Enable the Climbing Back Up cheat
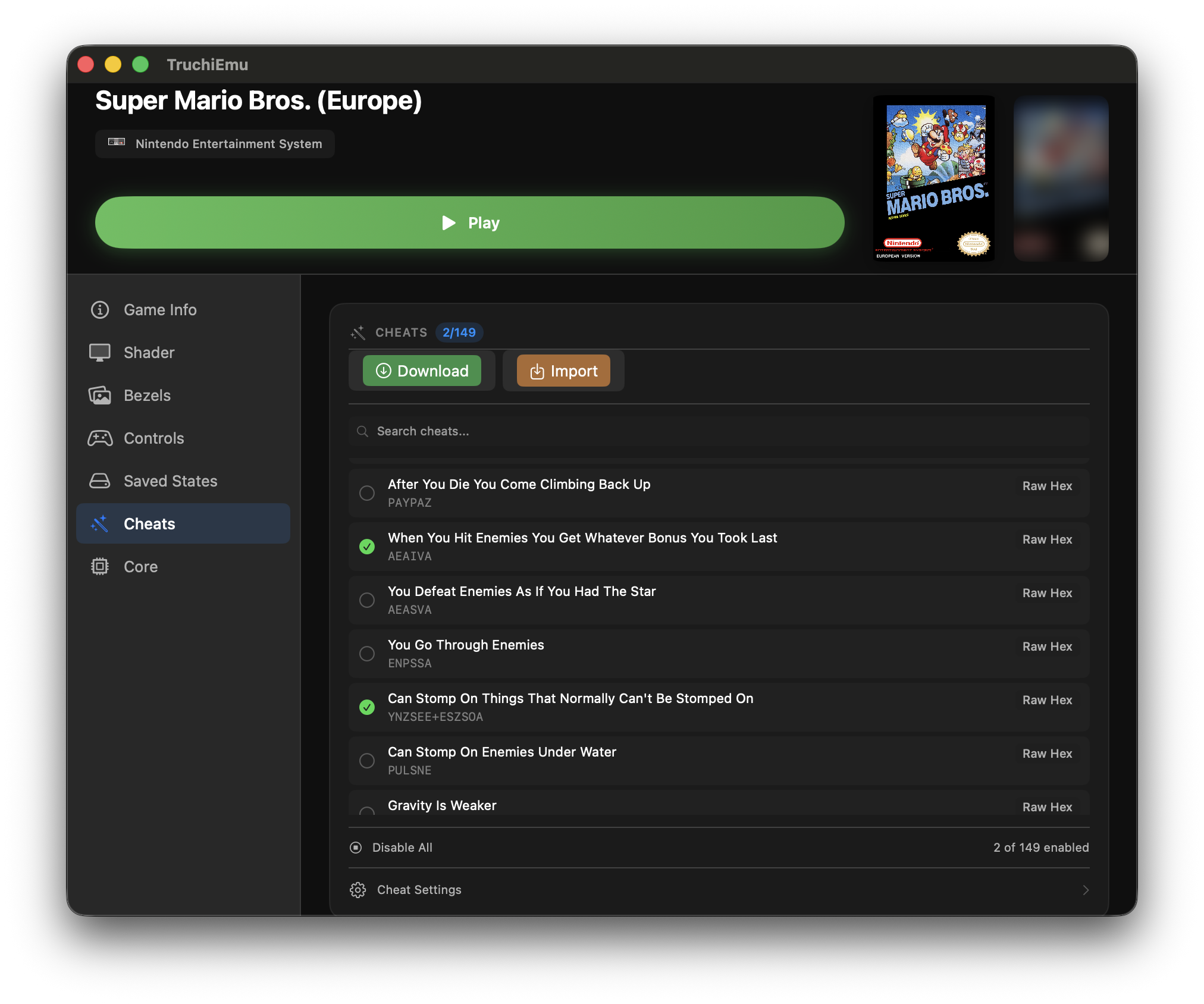The width and height of the screenshot is (1204, 1004). [x=367, y=493]
